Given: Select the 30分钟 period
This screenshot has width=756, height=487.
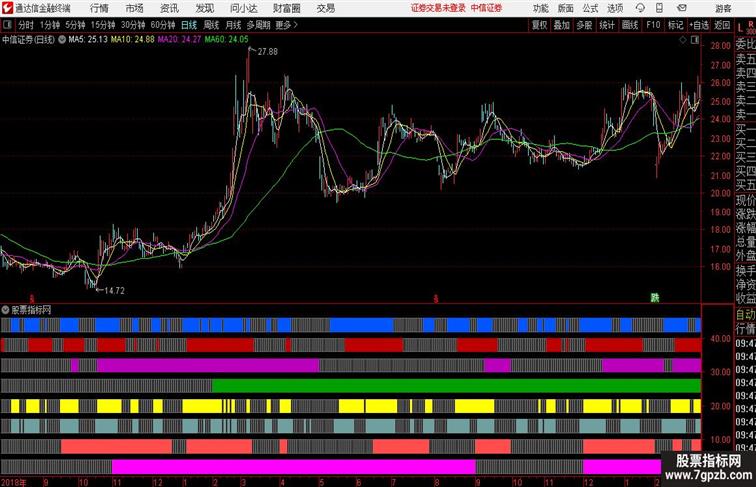Looking at the screenshot, I should (133, 25).
